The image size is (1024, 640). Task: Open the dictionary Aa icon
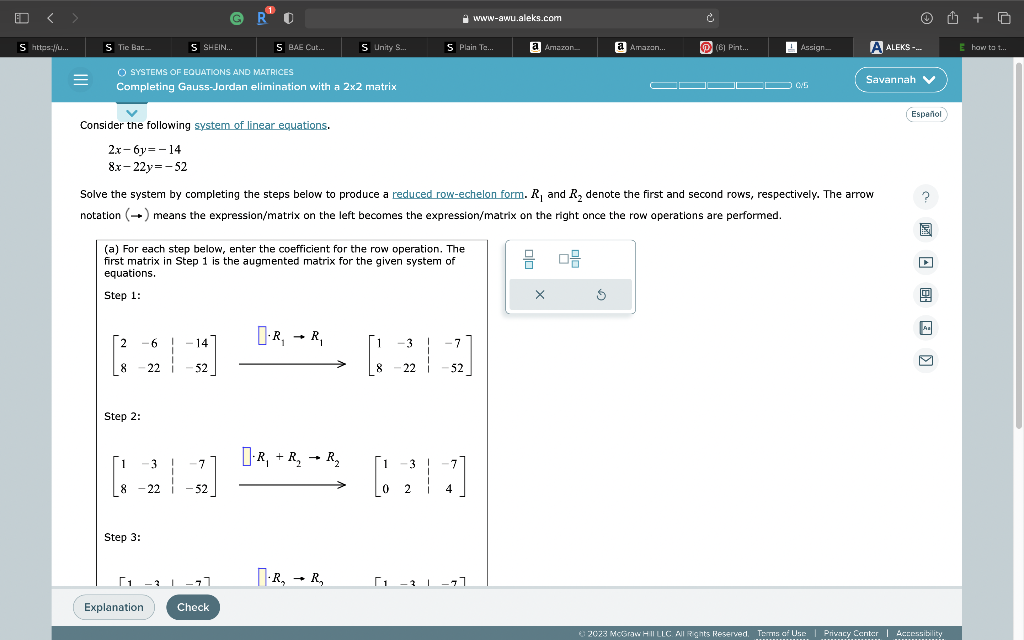pyautogui.click(x=925, y=326)
